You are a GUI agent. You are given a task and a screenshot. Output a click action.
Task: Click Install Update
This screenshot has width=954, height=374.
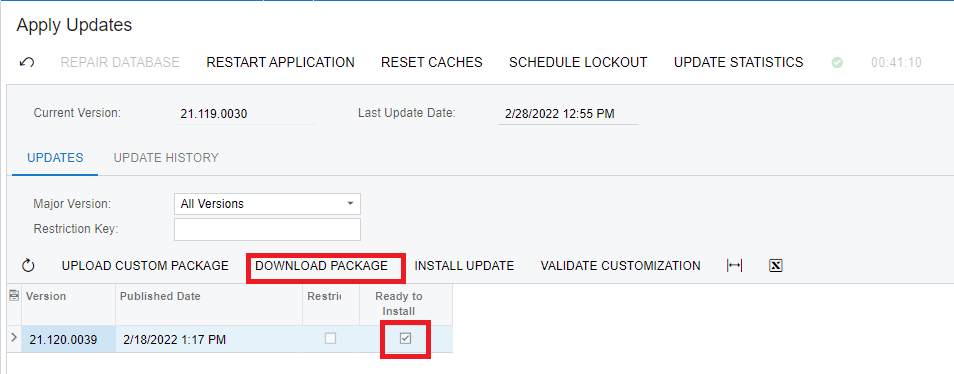464,266
